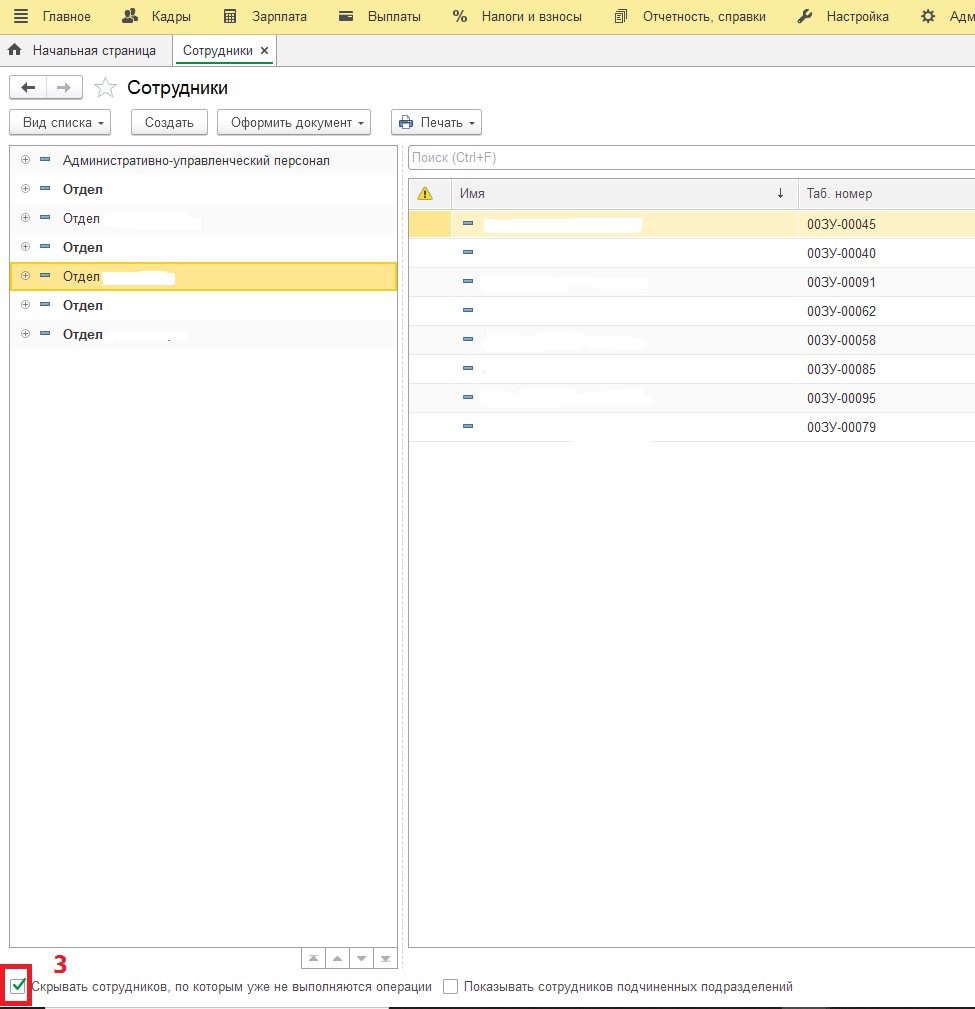975x1009 pixels.
Task: Open the Оформить документ dropdown
Action: coord(293,122)
